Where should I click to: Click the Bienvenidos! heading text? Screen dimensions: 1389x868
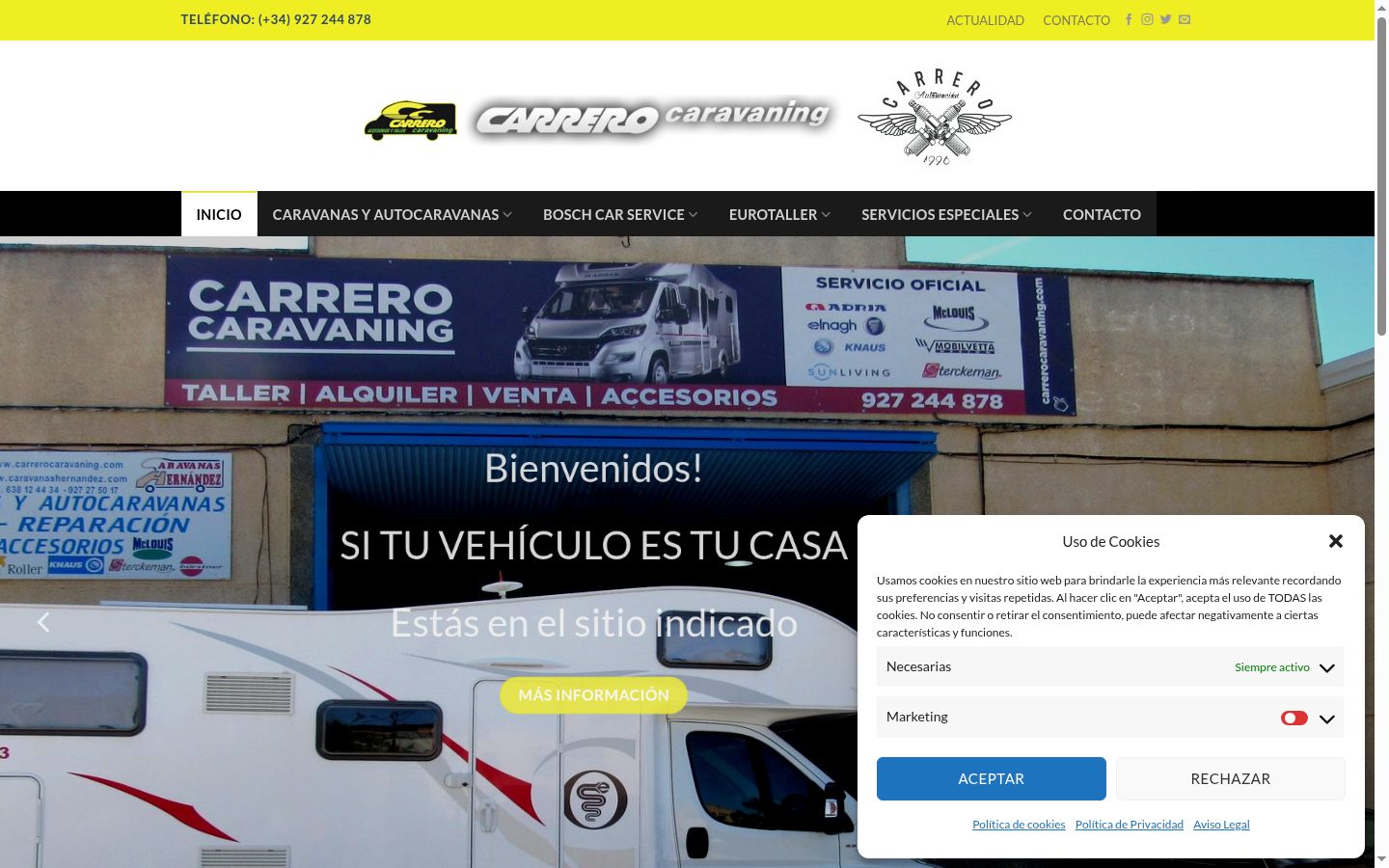point(593,469)
